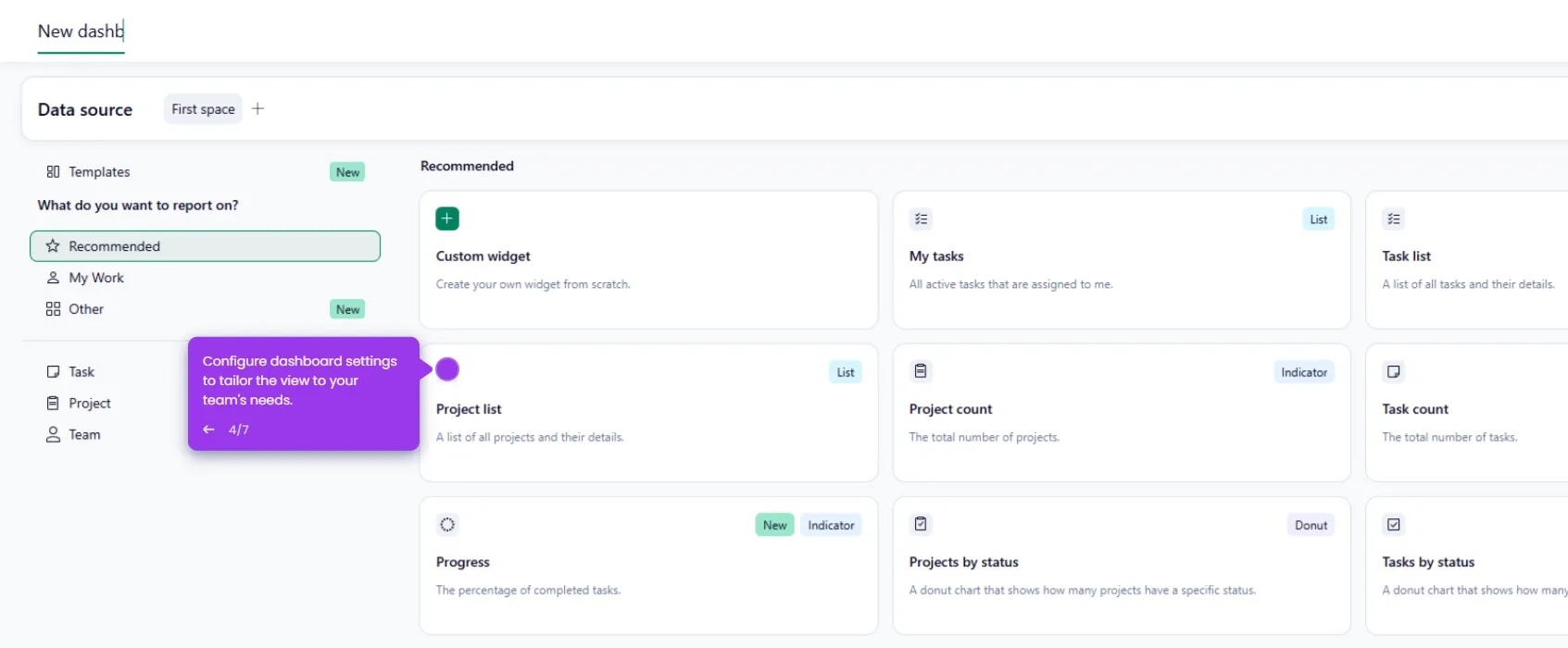Click the Recommended section heading

467,166
